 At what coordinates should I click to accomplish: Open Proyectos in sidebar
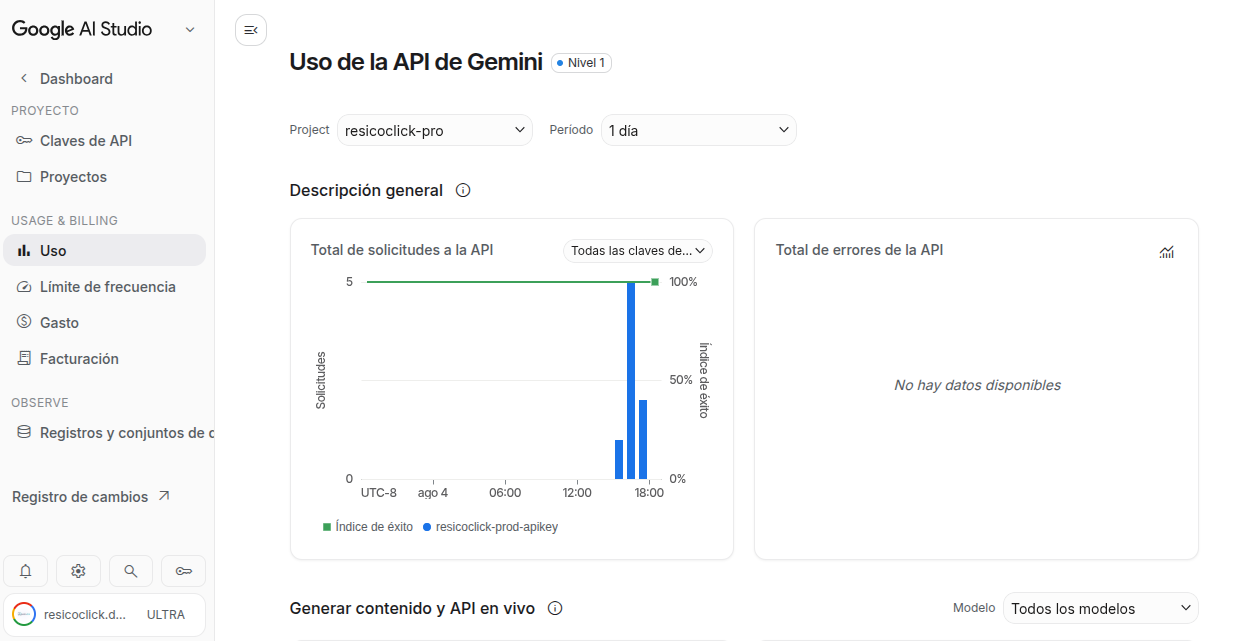coord(104,177)
